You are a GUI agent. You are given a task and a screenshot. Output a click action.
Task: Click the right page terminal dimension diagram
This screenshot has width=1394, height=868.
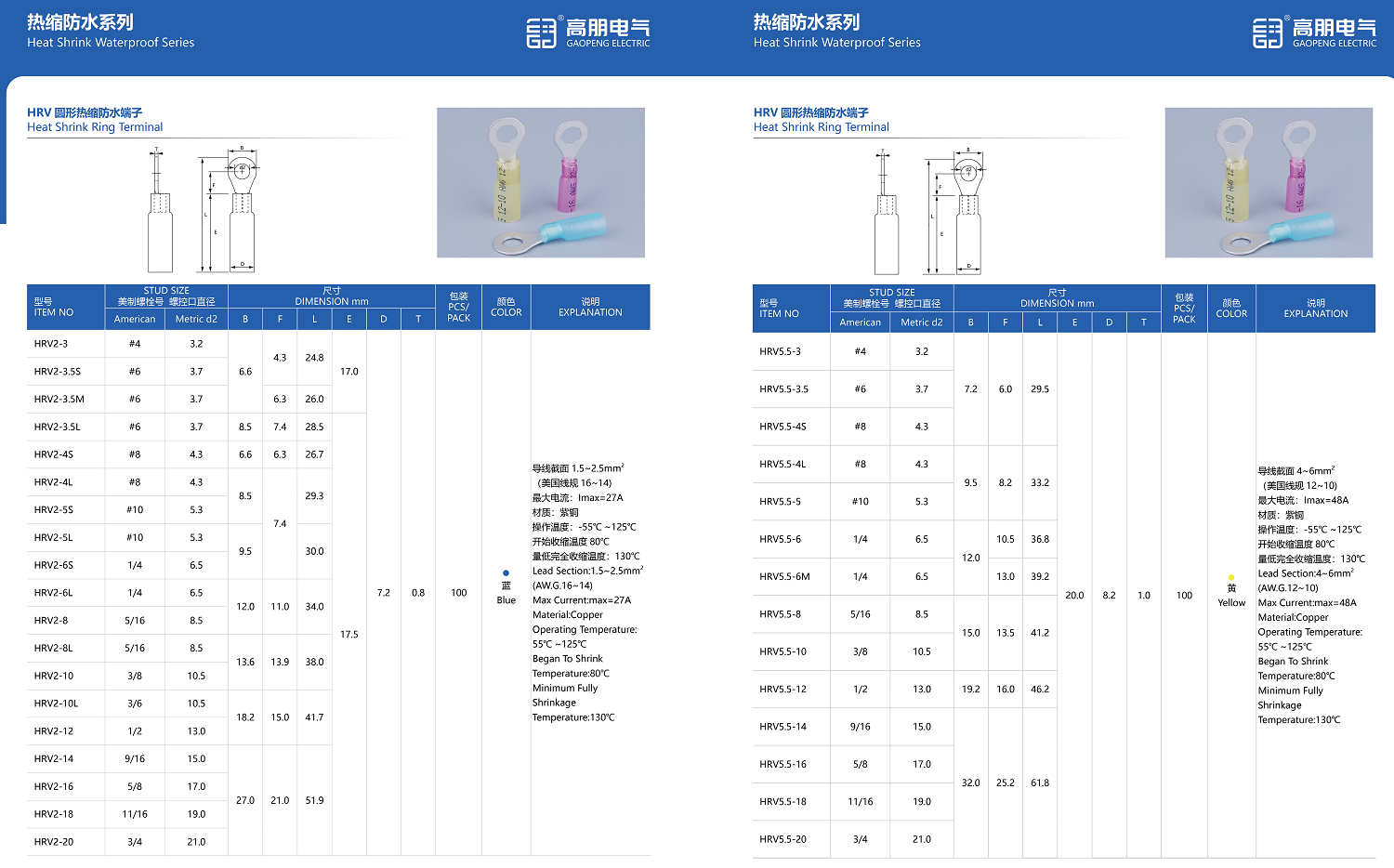[931, 211]
